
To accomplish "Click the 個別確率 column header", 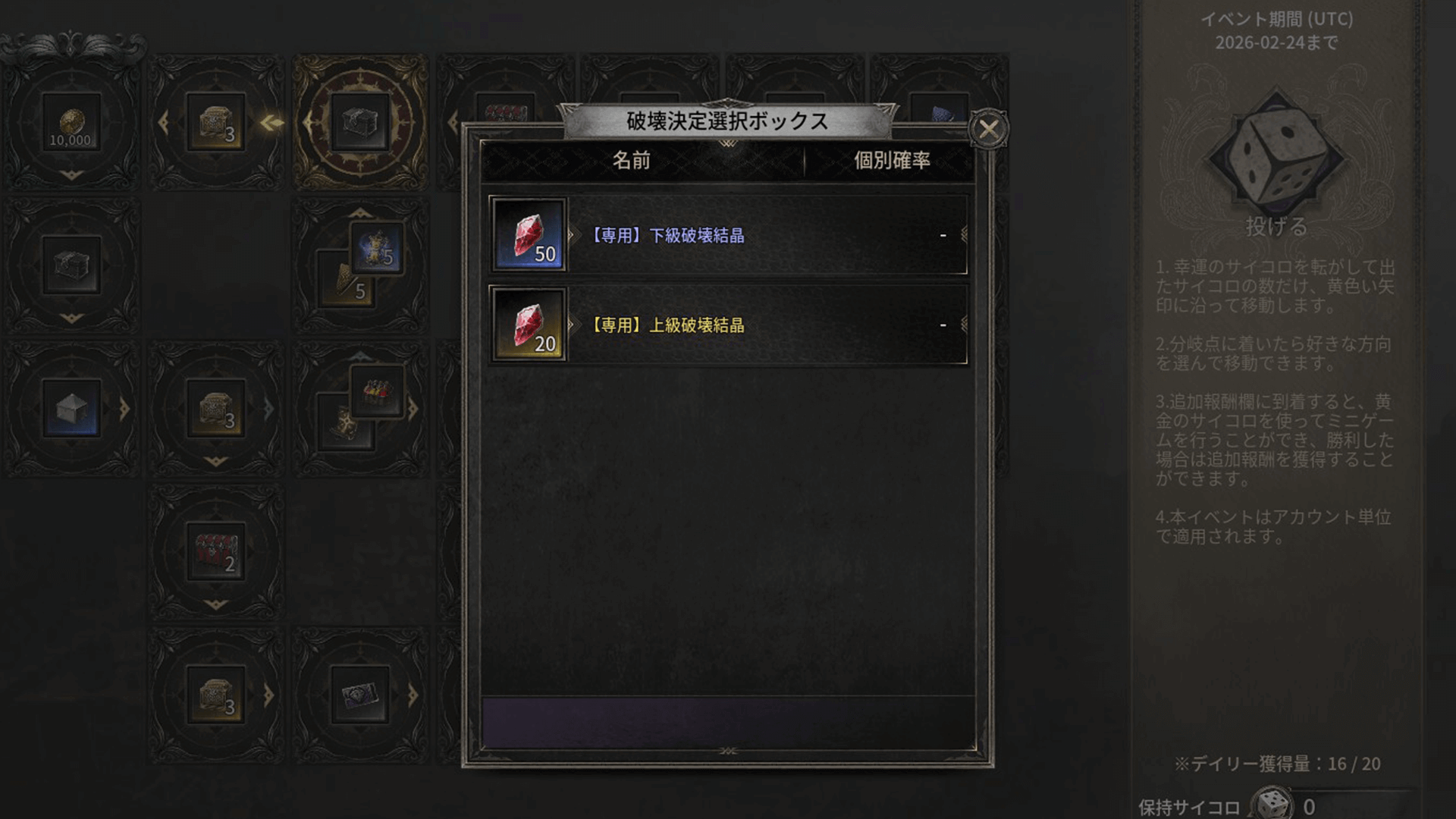I will pos(892,161).
